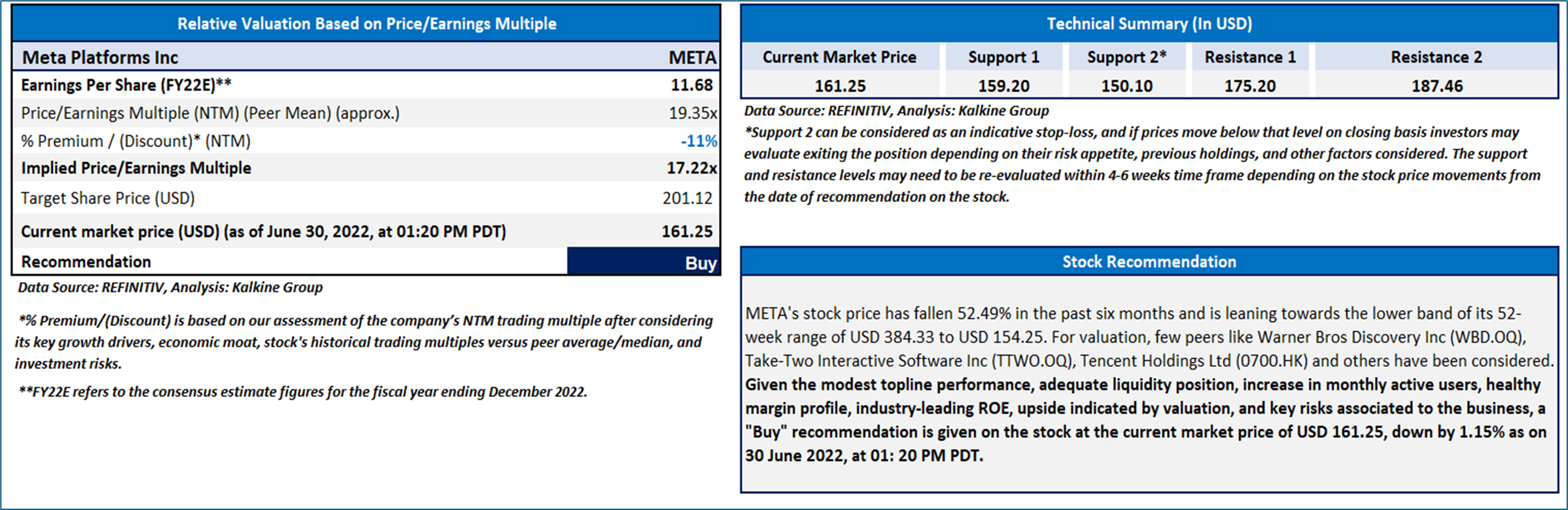Select the Target Share Price 201.12
Image resolution: width=1568 pixels, height=510 pixels.
click(687, 198)
